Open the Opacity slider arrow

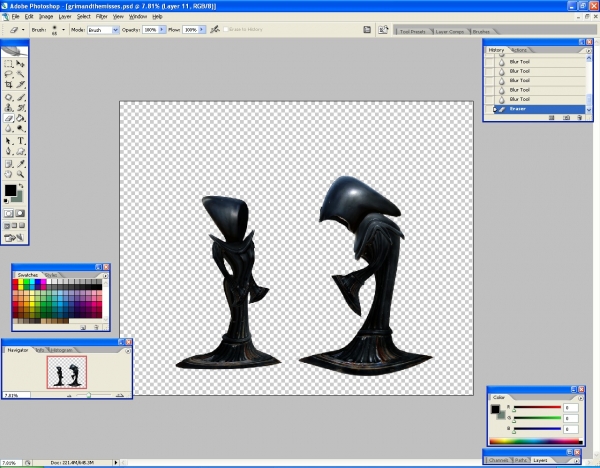162,29
